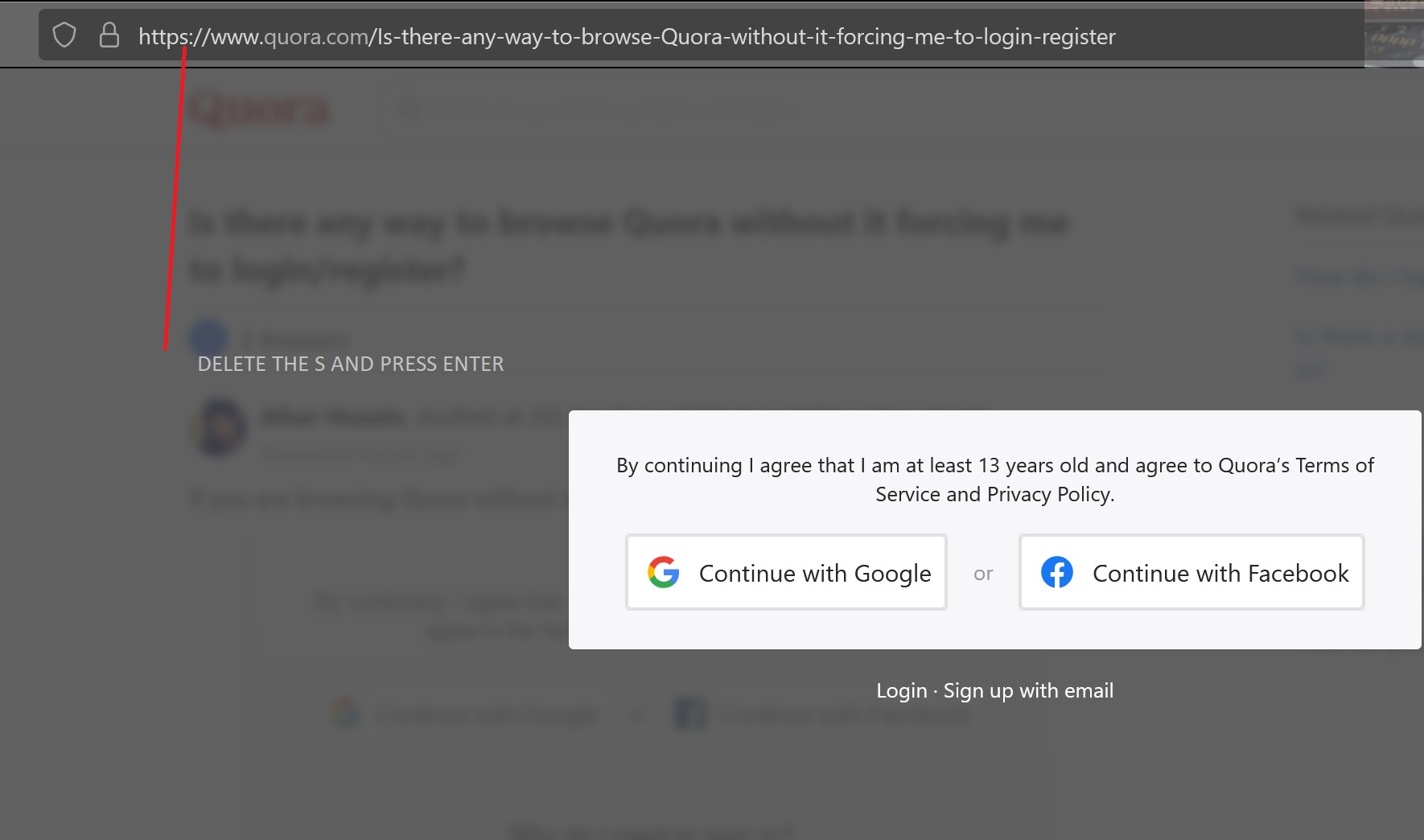Focus the quora.com URL address field
Image resolution: width=1424 pixels, height=840 pixels.
(627, 36)
